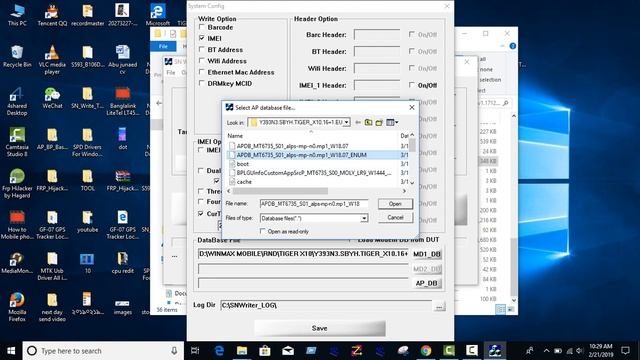The height and width of the screenshot is (360, 640).
Task: Open Task View on taskbar
Action: (x=195, y=351)
